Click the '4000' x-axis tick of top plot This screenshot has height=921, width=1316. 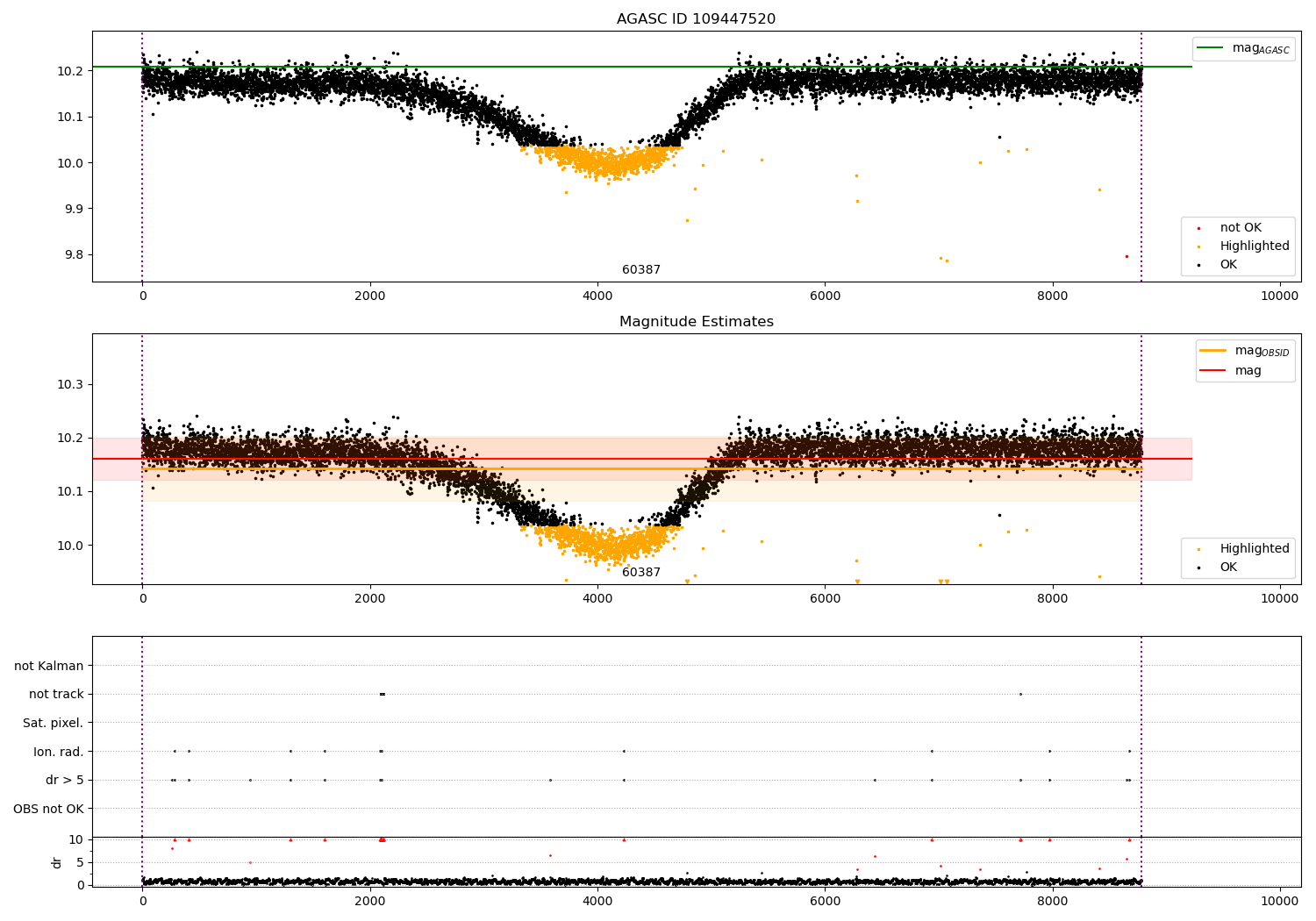pyautogui.click(x=597, y=296)
